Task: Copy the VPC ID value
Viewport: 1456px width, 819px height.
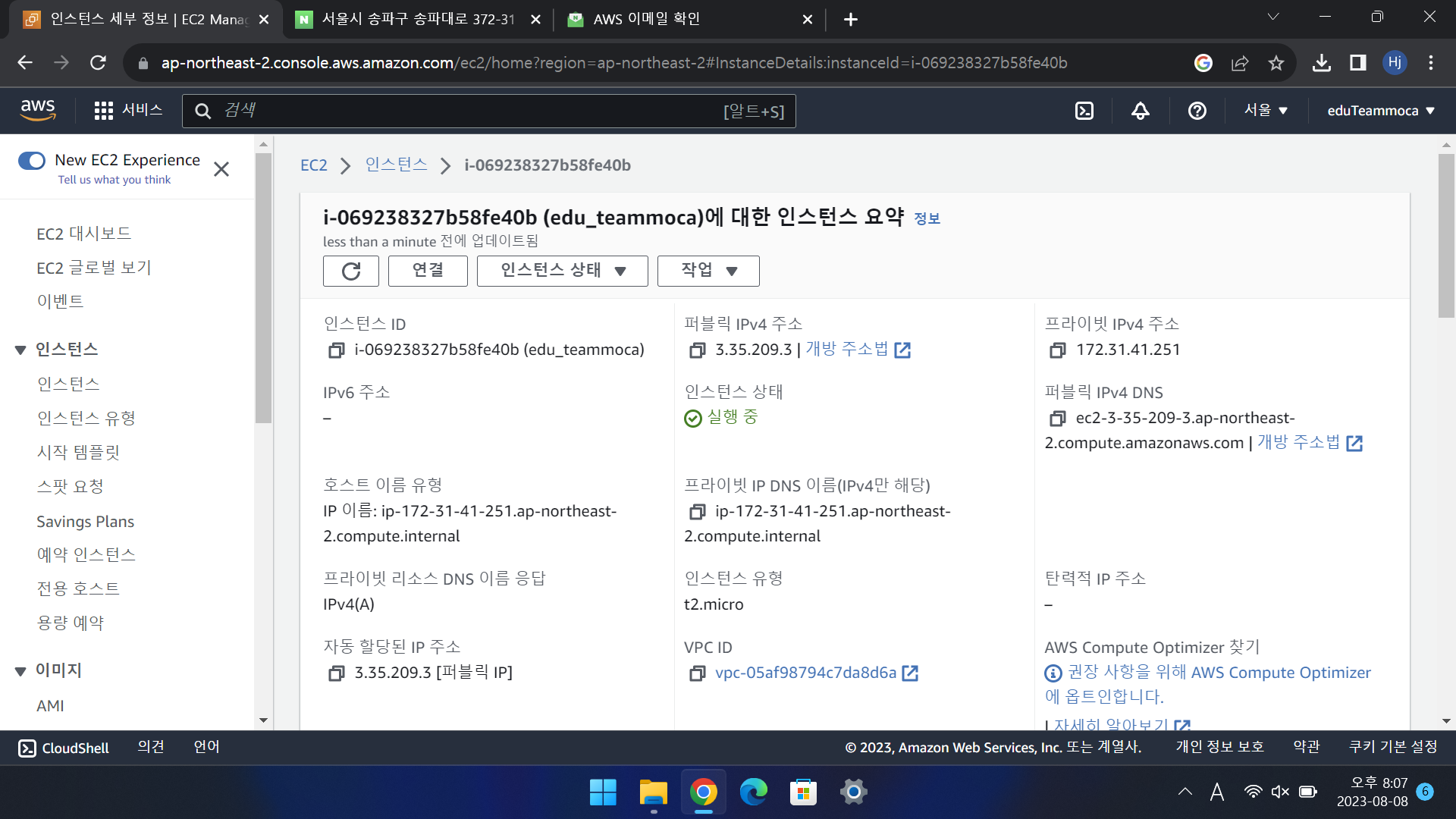Action: tap(697, 673)
